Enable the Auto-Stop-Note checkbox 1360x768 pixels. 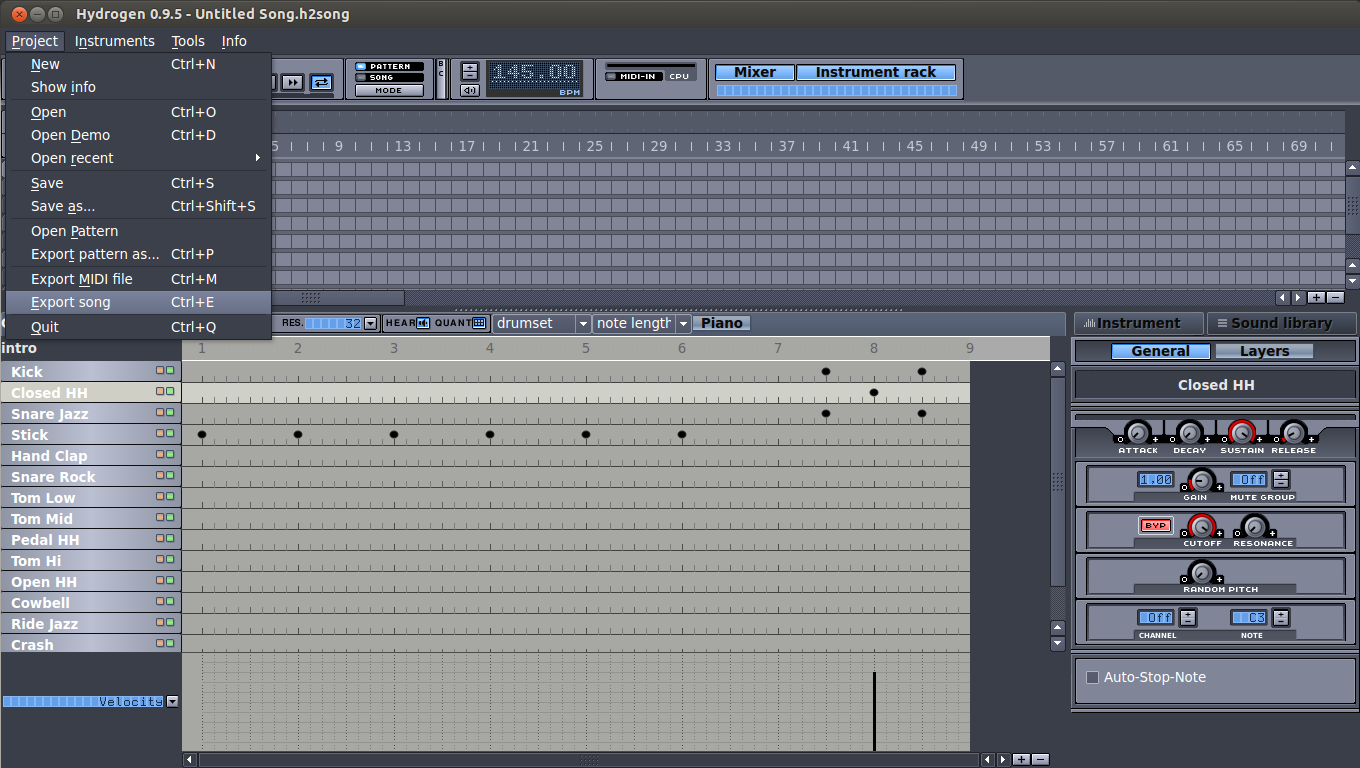tap(1093, 677)
